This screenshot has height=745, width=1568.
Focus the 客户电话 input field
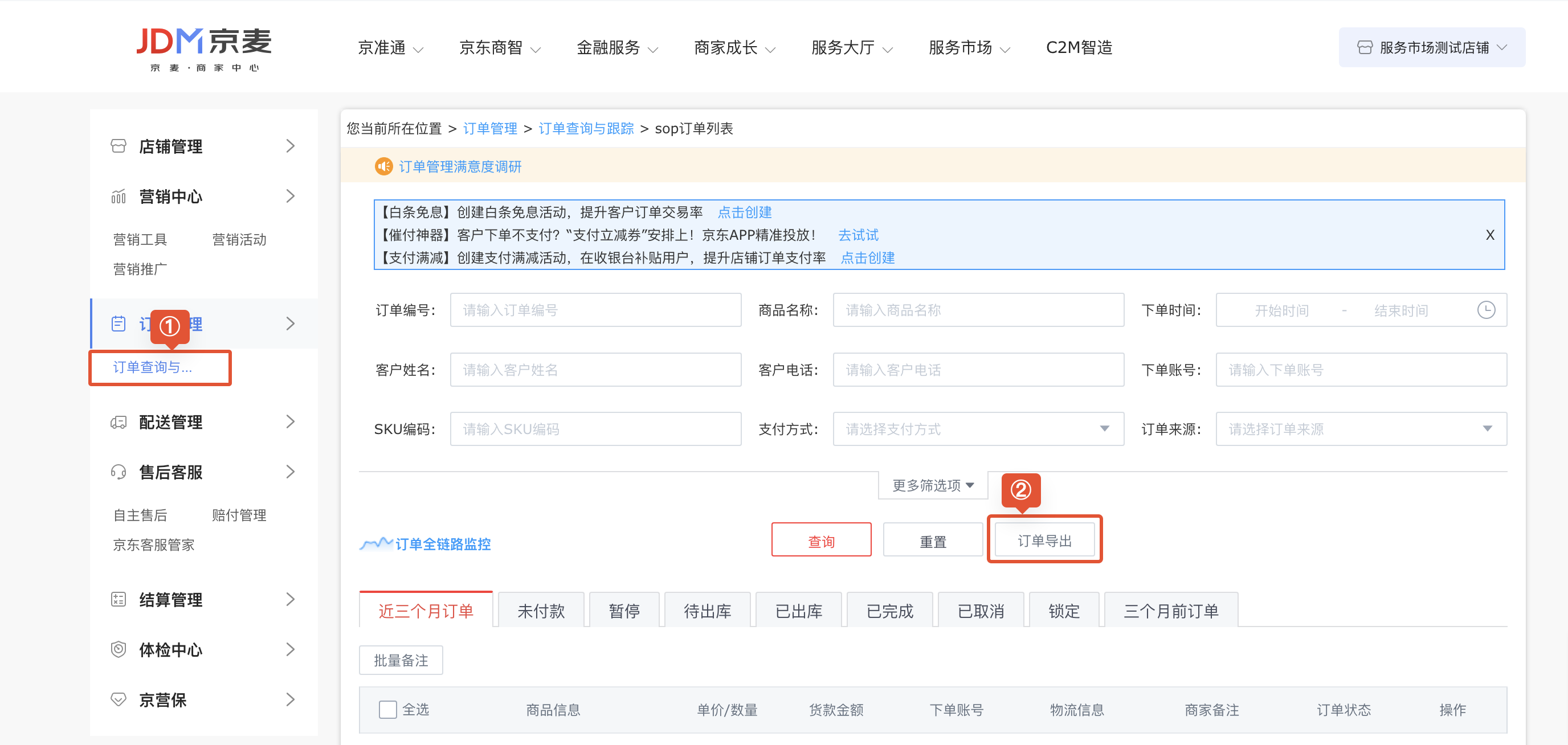(x=978, y=370)
